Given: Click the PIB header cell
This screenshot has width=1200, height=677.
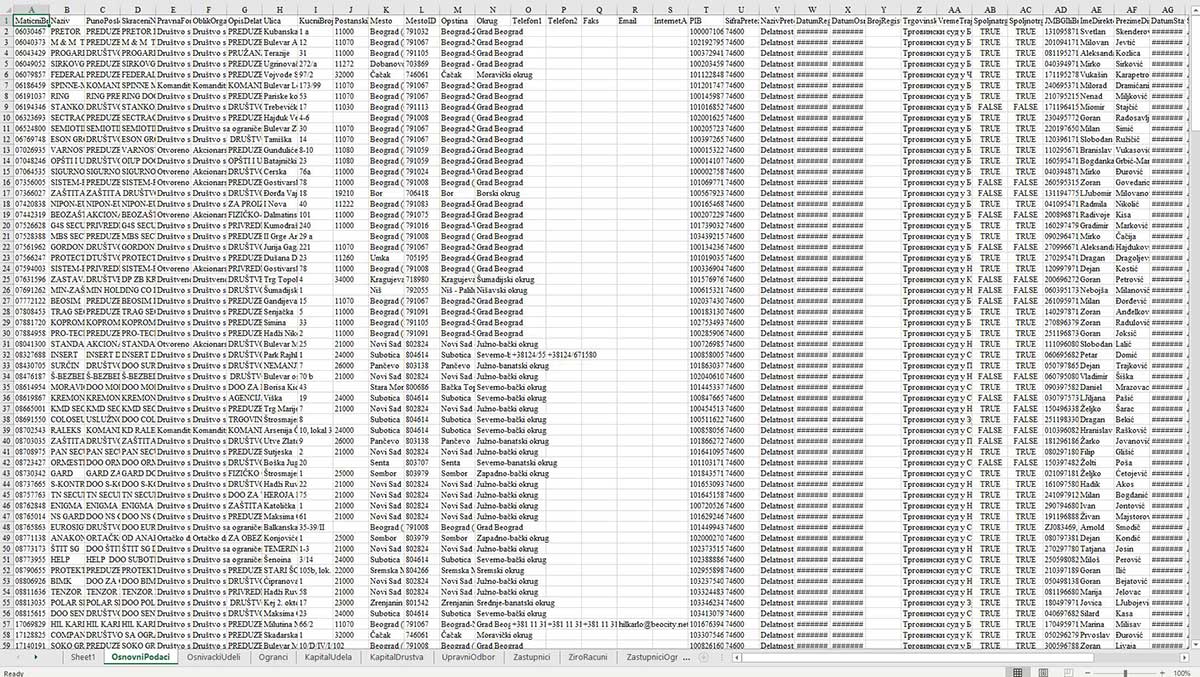Looking at the screenshot, I should pos(706,20).
